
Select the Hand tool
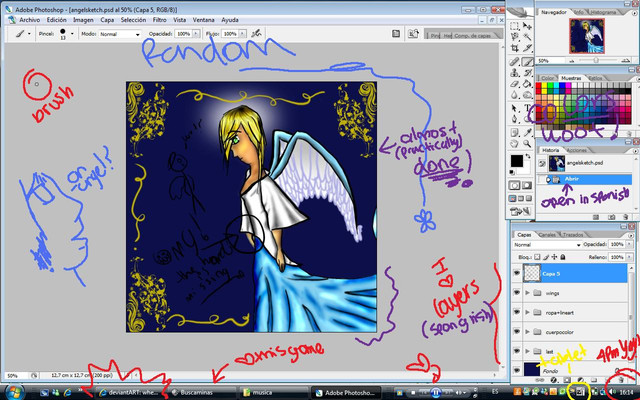[x=514, y=144]
